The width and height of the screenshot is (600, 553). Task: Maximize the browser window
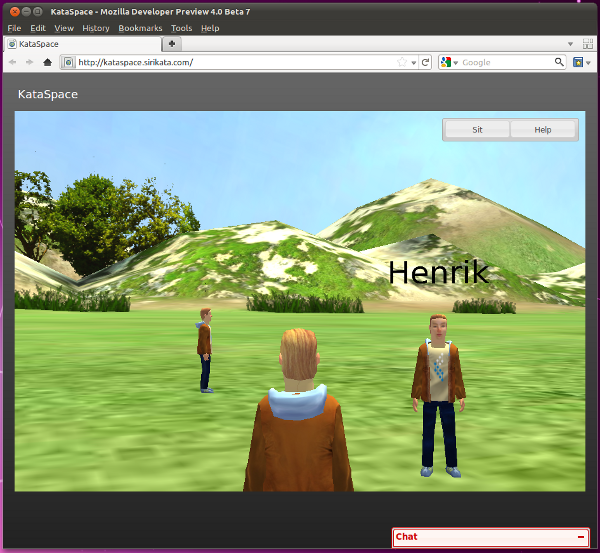[38, 11]
